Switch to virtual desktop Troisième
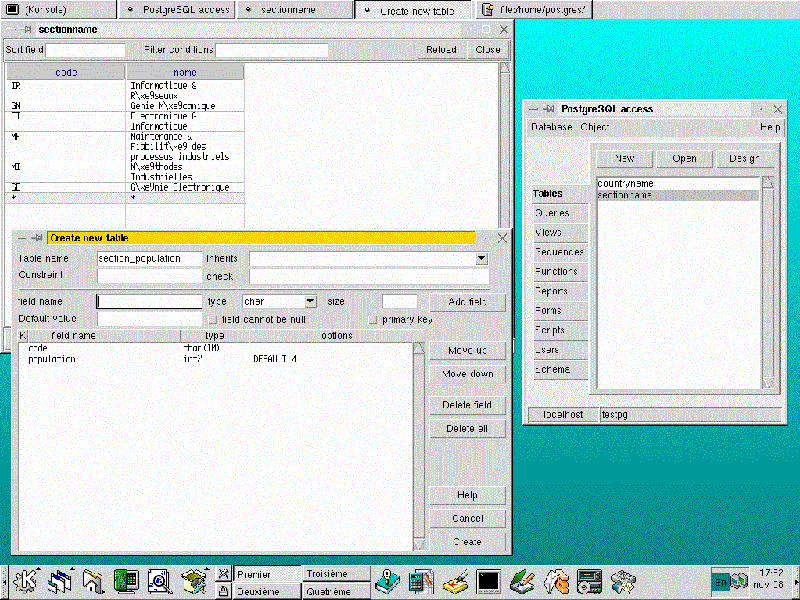This screenshot has width=800, height=600. [327, 574]
